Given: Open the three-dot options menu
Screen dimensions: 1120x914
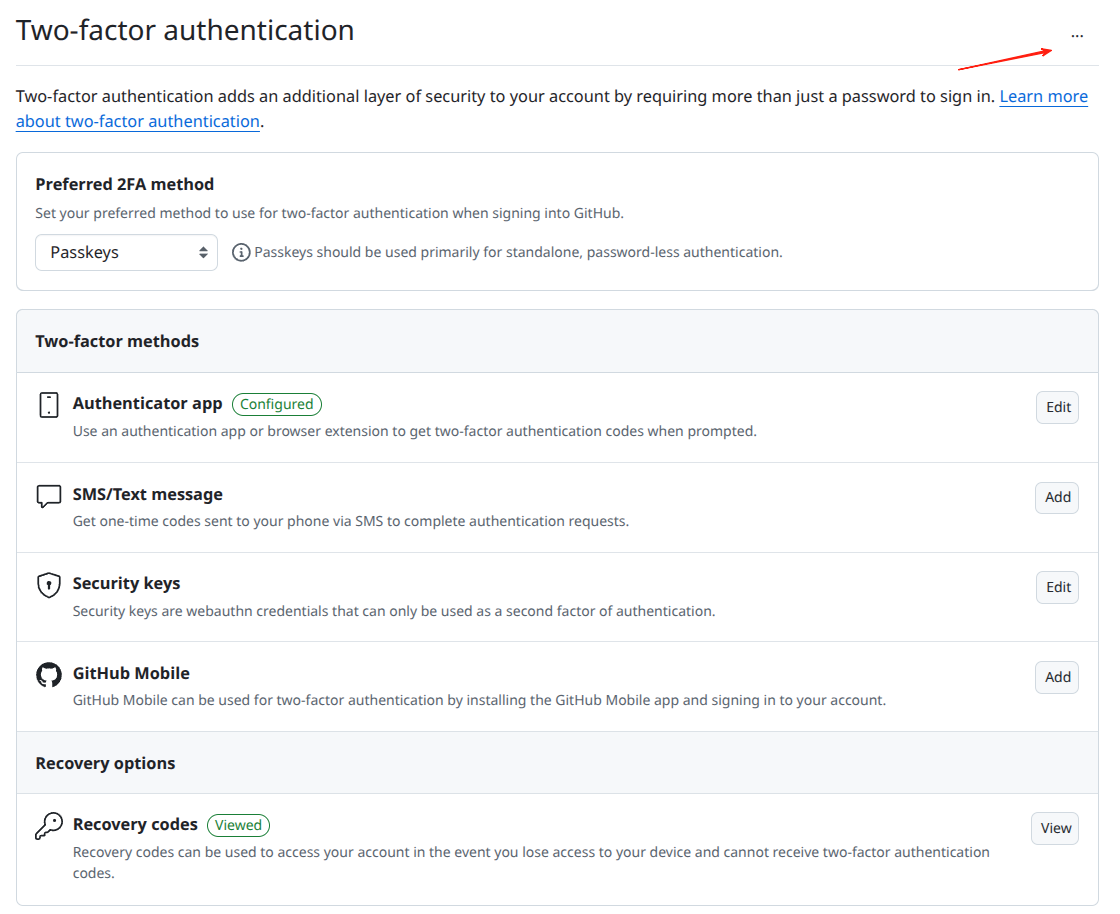Looking at the screenshot, I should point(1077,36).
